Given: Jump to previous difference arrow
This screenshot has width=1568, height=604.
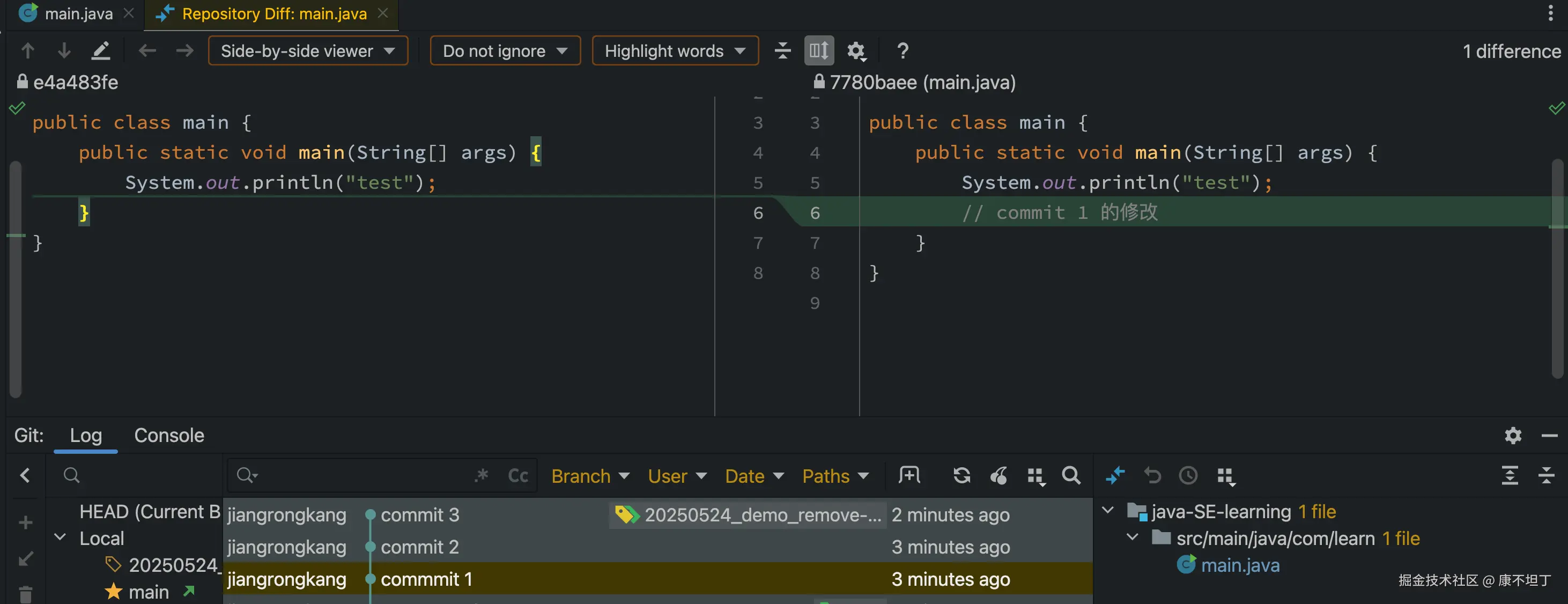Looking at the screenshot, I should (x=27, y=50).
